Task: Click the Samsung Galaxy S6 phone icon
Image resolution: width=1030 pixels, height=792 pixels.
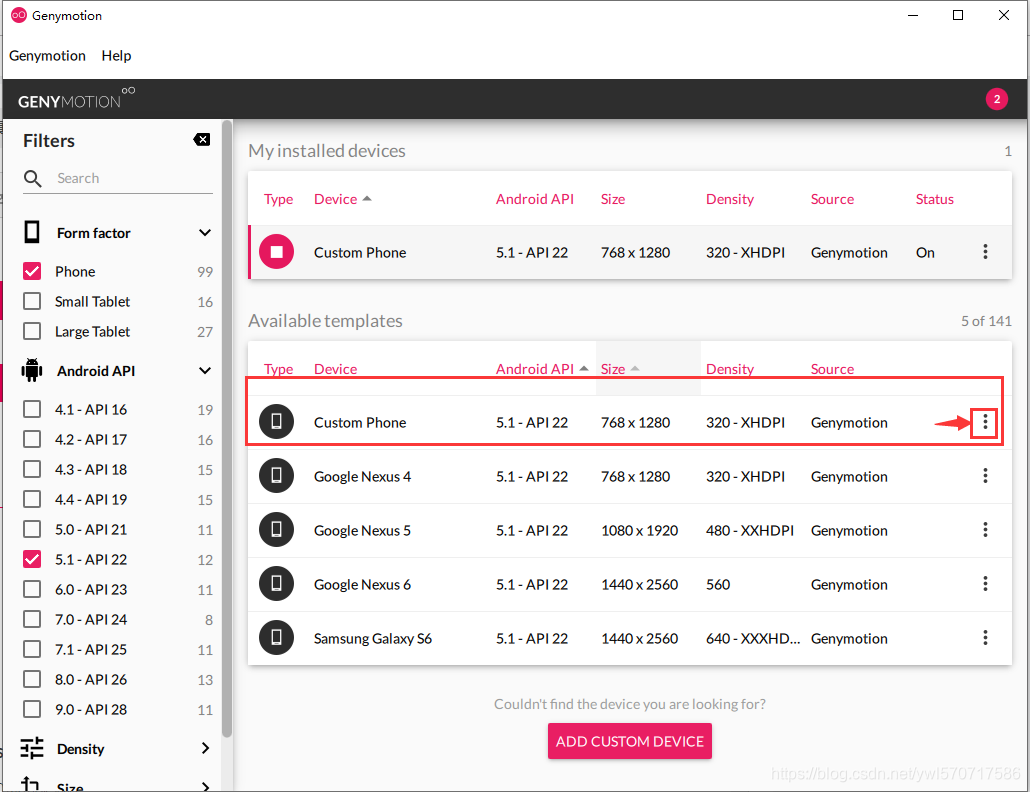Action: [277, 637]
